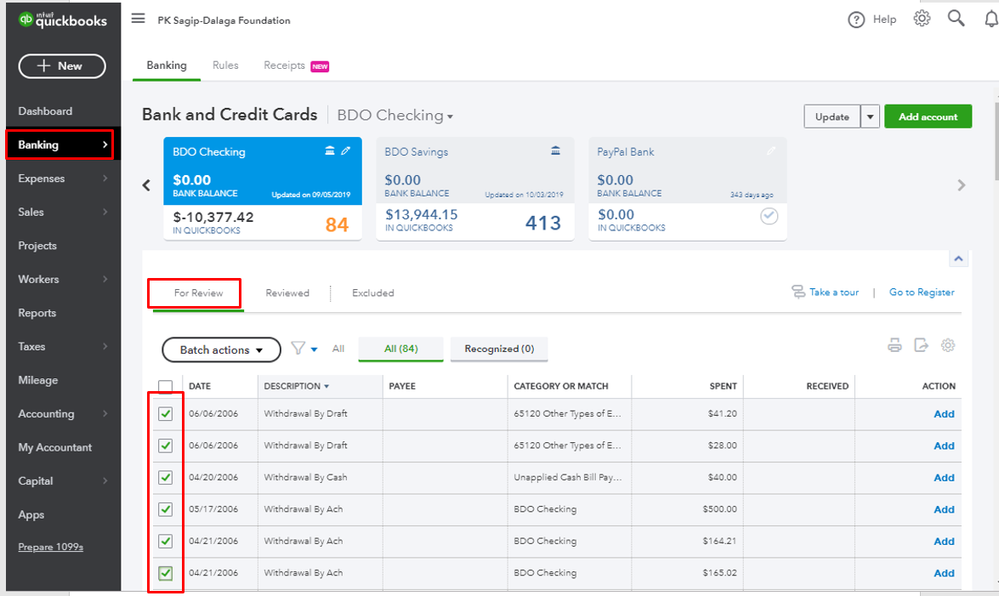Click the Add account button
Screen dimensions: 999x596
928,117
